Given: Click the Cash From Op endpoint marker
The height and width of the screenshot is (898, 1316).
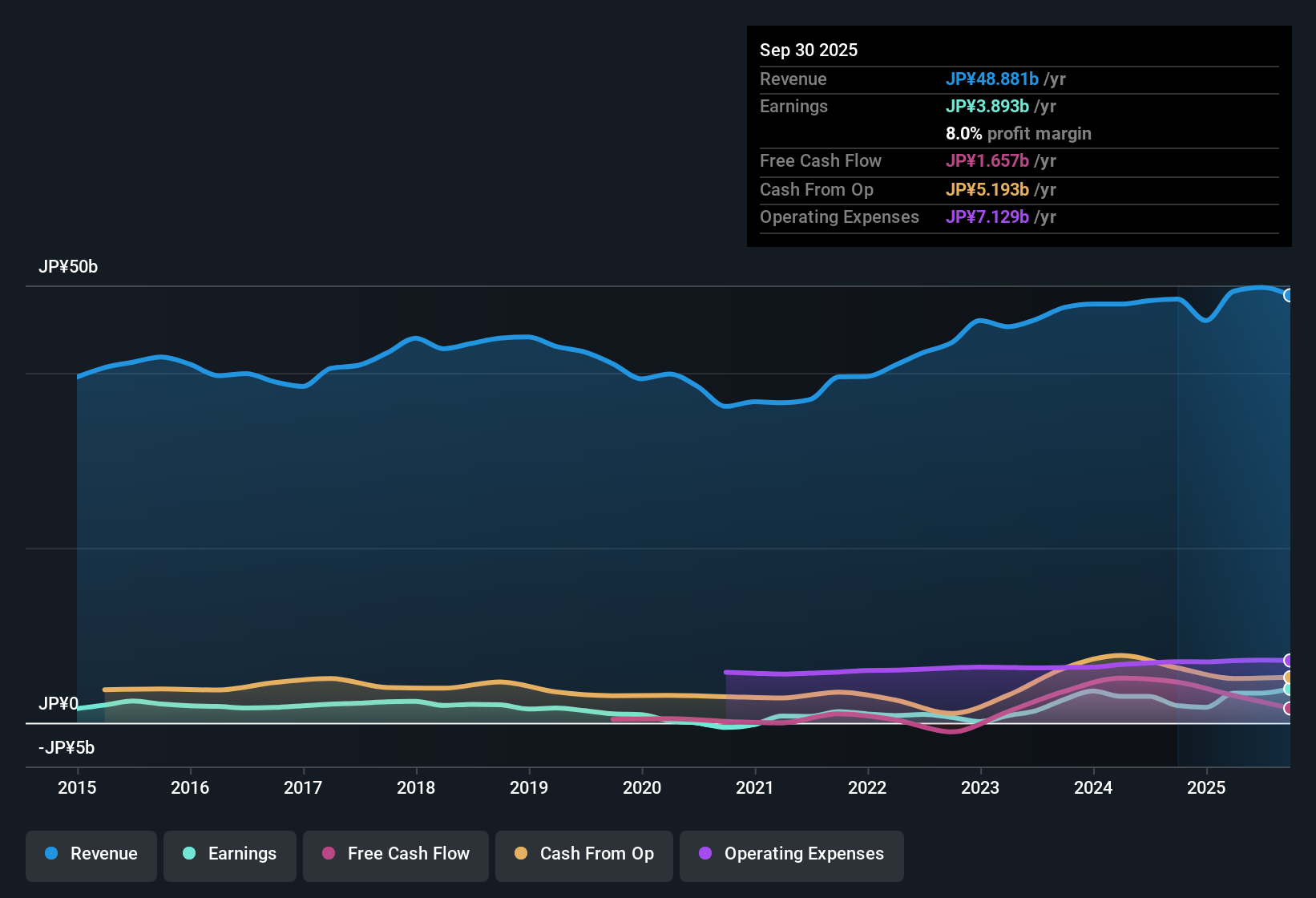Looking at the screenshot, I should 1289,678.
